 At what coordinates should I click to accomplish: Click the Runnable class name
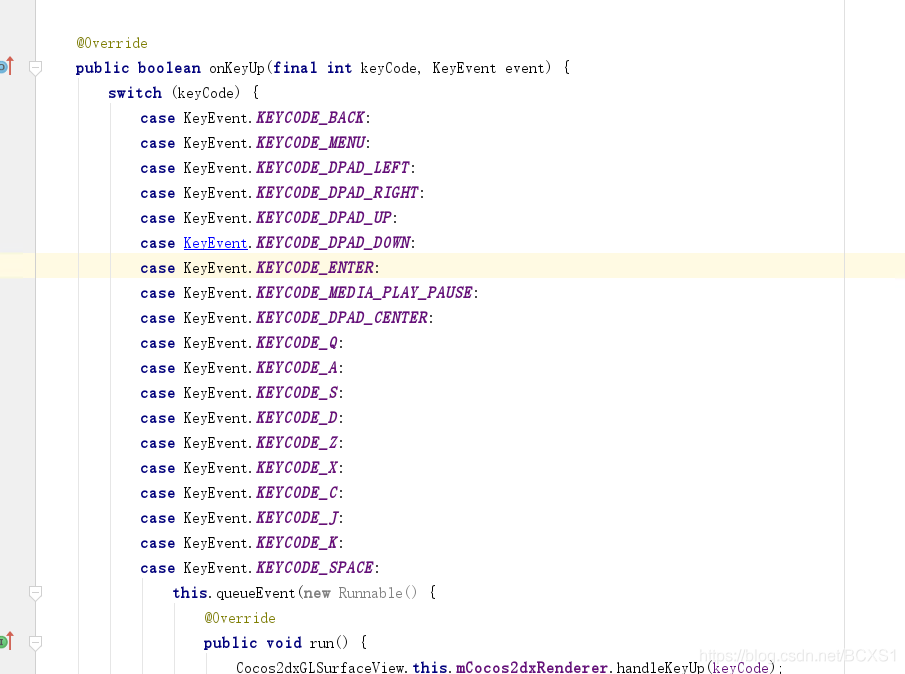370,593
